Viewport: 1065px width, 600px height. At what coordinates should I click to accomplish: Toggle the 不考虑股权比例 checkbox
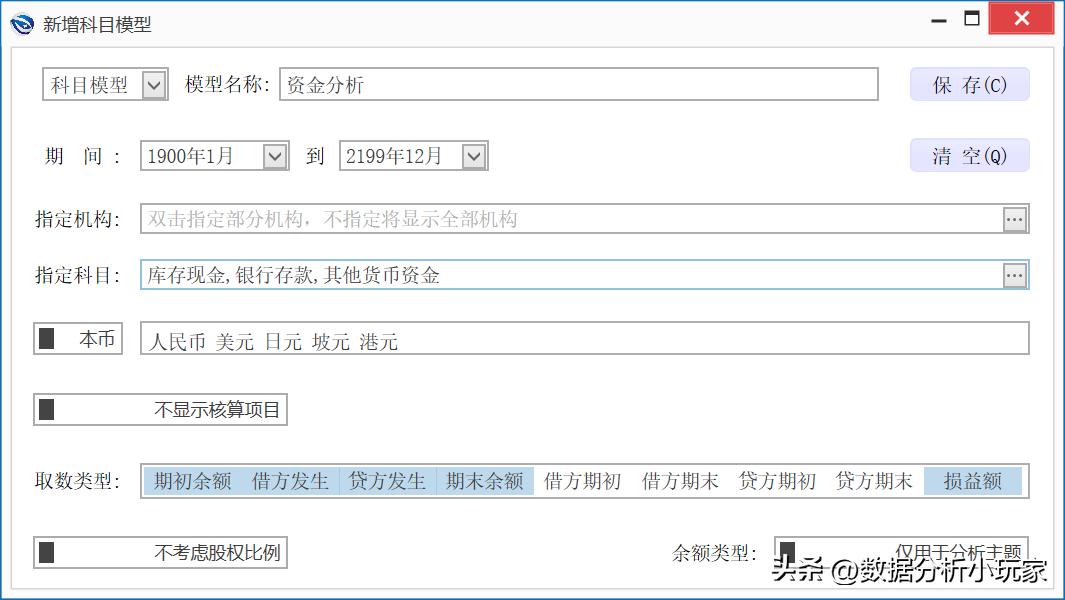click(x=46, y=552)
